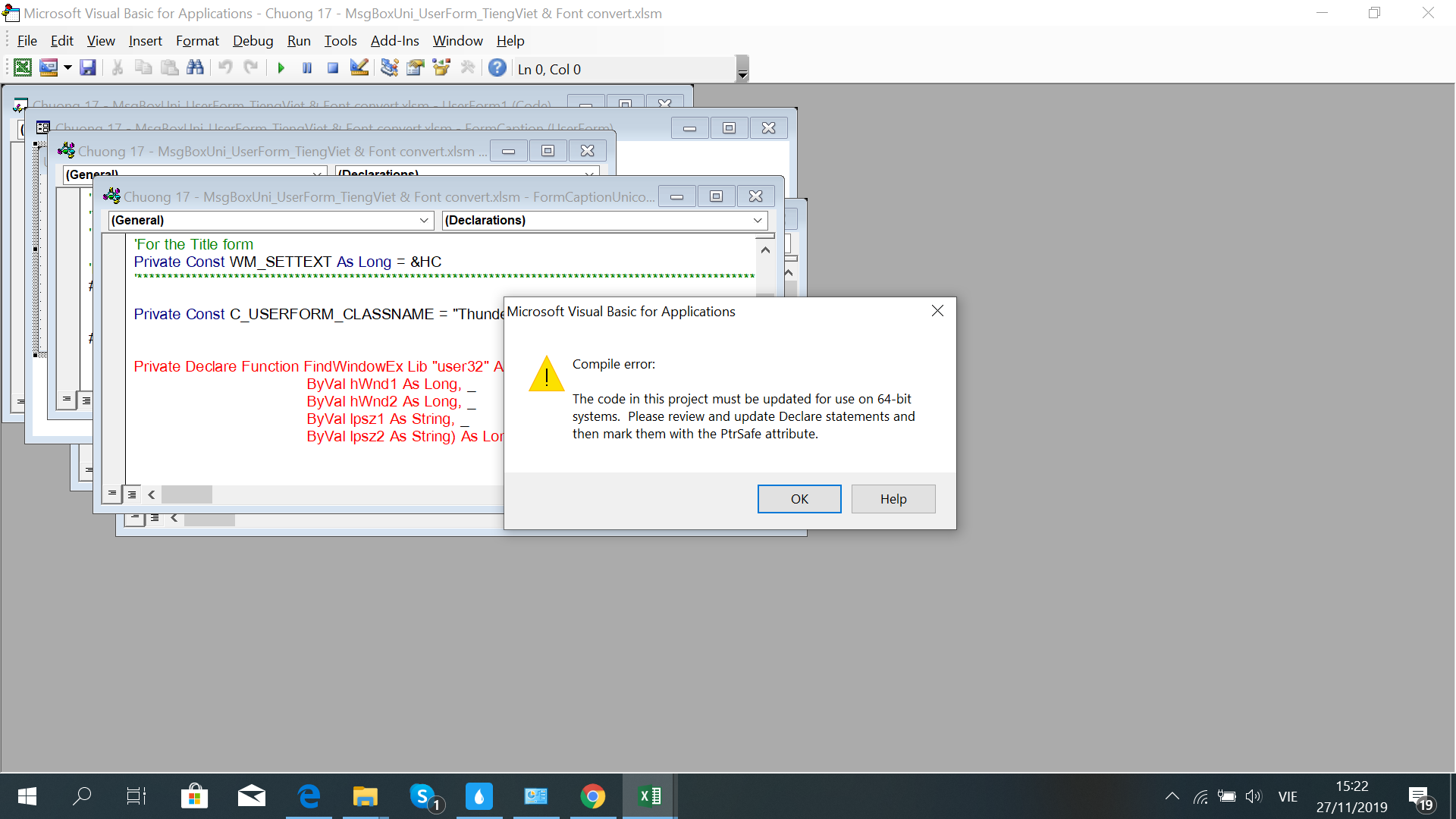Click the View Microsoft Excel icon

coord(23,68)
